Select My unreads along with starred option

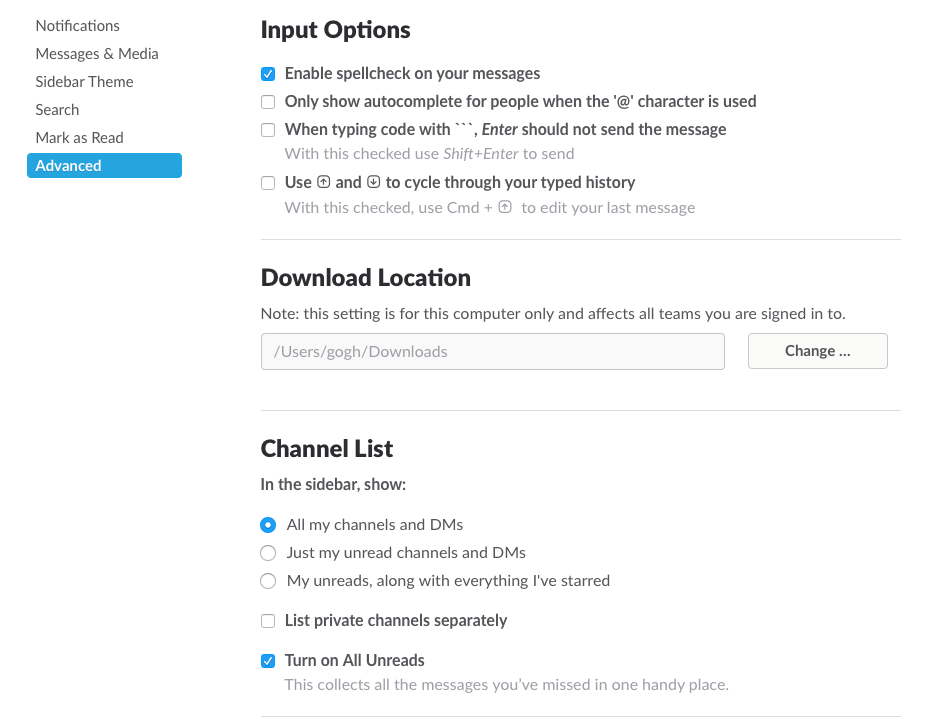point(268,581)
